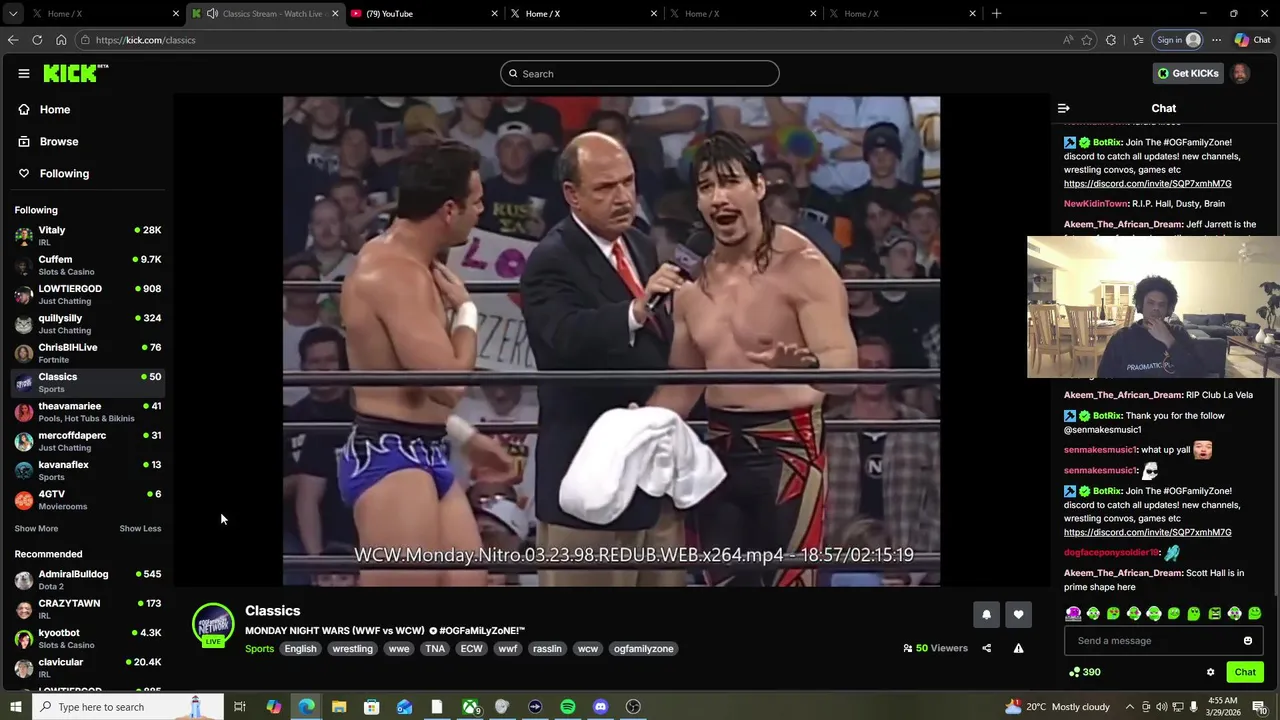Open Discord from the taskbar
The image size is (1280, 720).
600,707
